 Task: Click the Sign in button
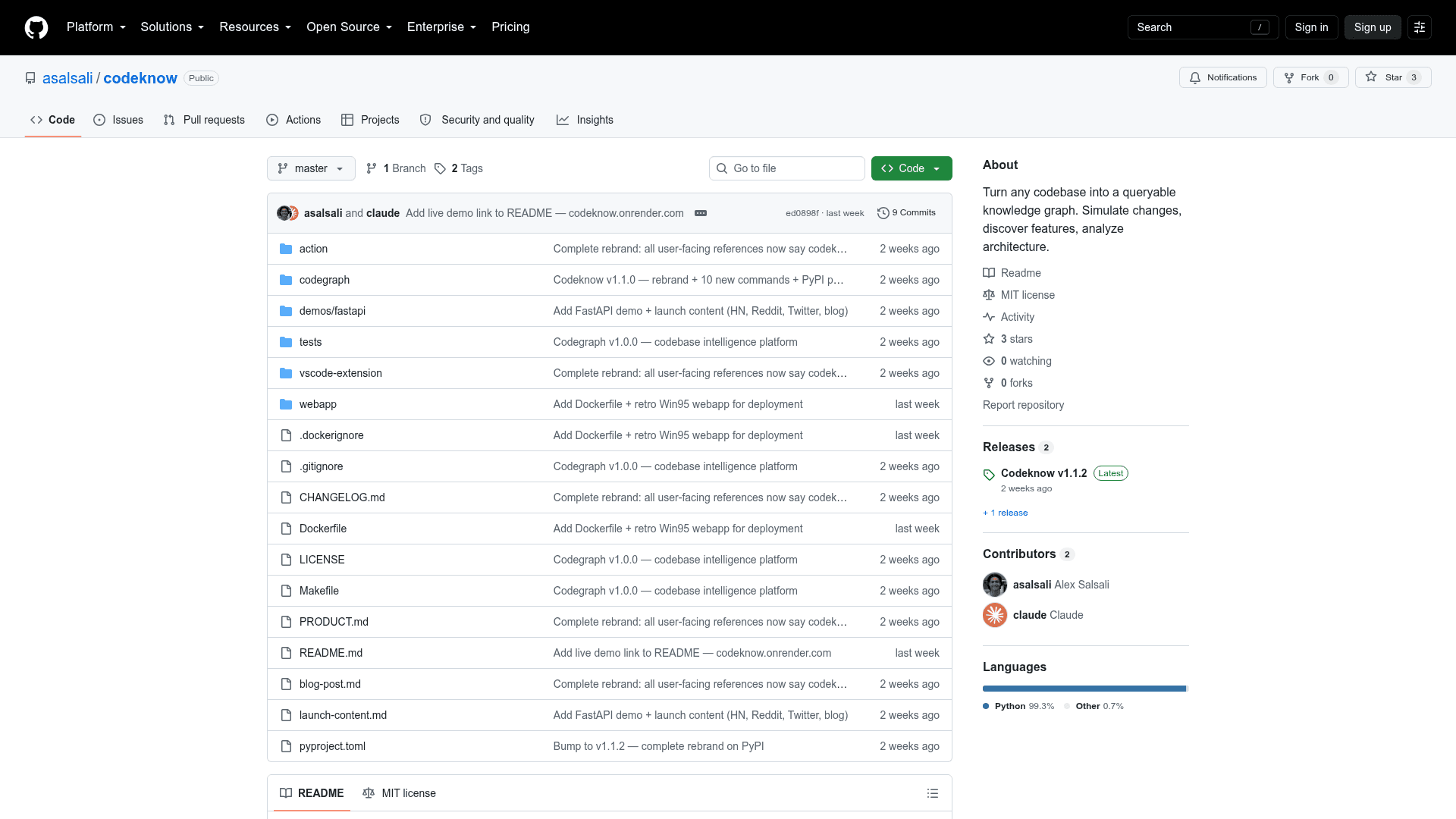(1311, 27)
